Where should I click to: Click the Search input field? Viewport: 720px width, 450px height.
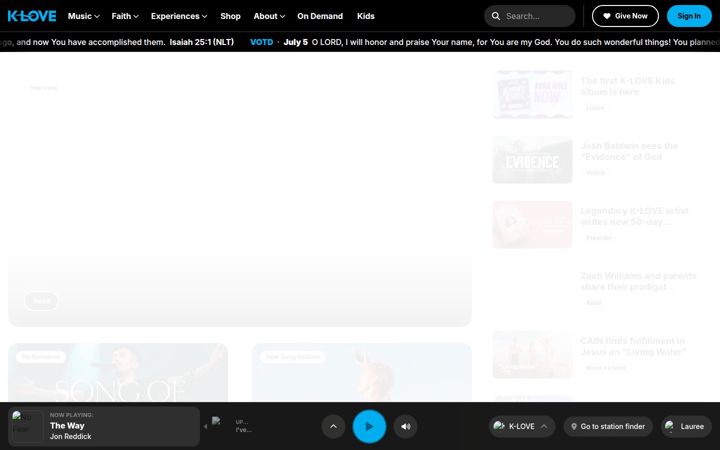[529, 16]
